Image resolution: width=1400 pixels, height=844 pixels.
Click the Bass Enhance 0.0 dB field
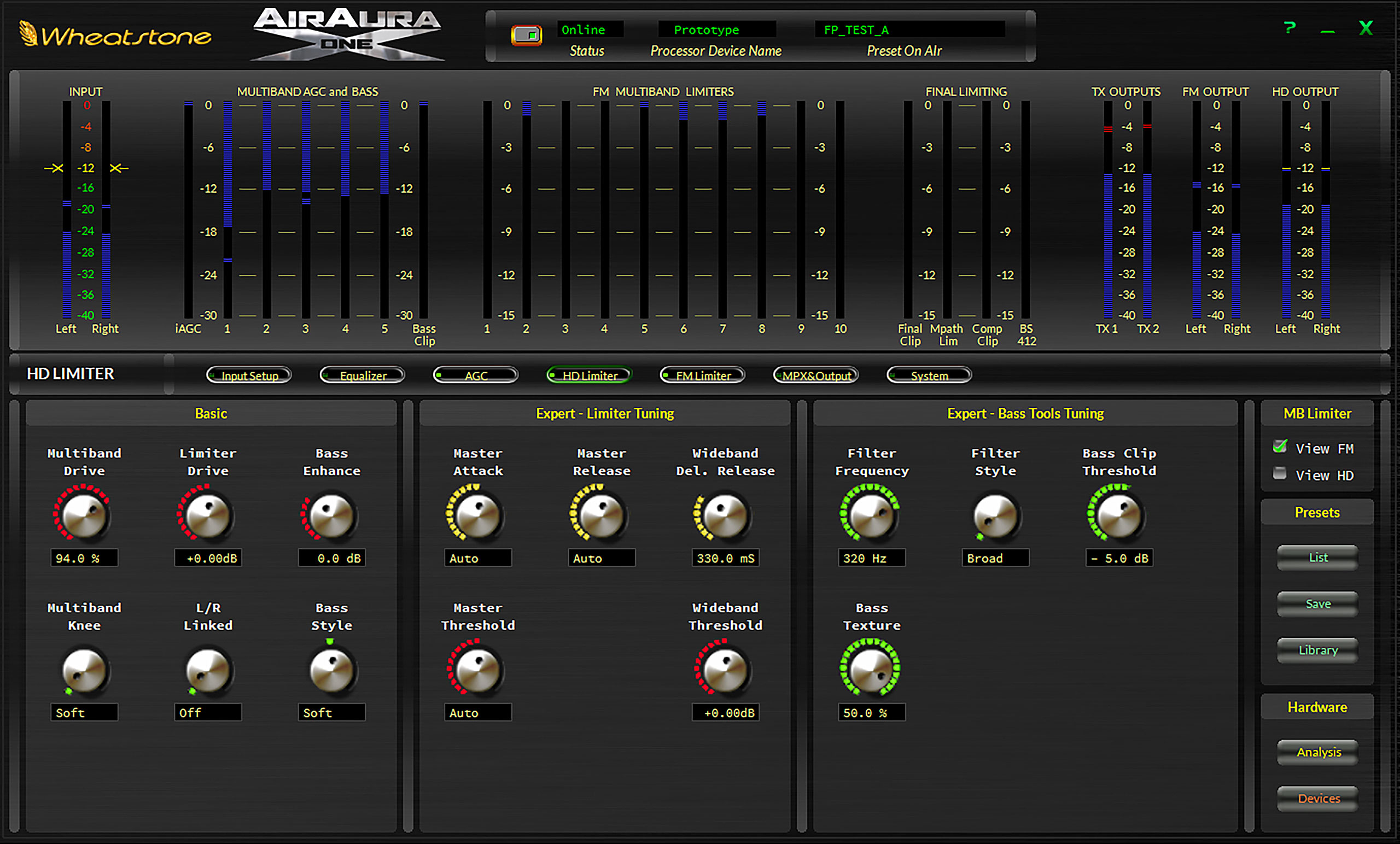click(x=332, y=558)
